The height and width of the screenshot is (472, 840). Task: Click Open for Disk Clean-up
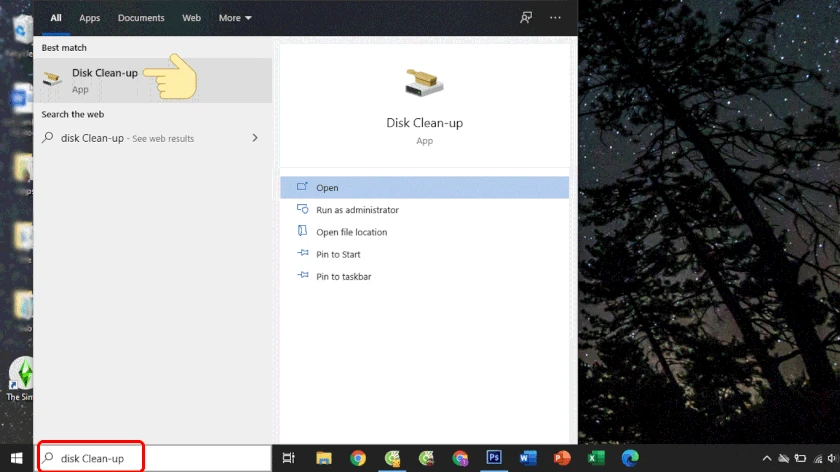coord(424,188)
